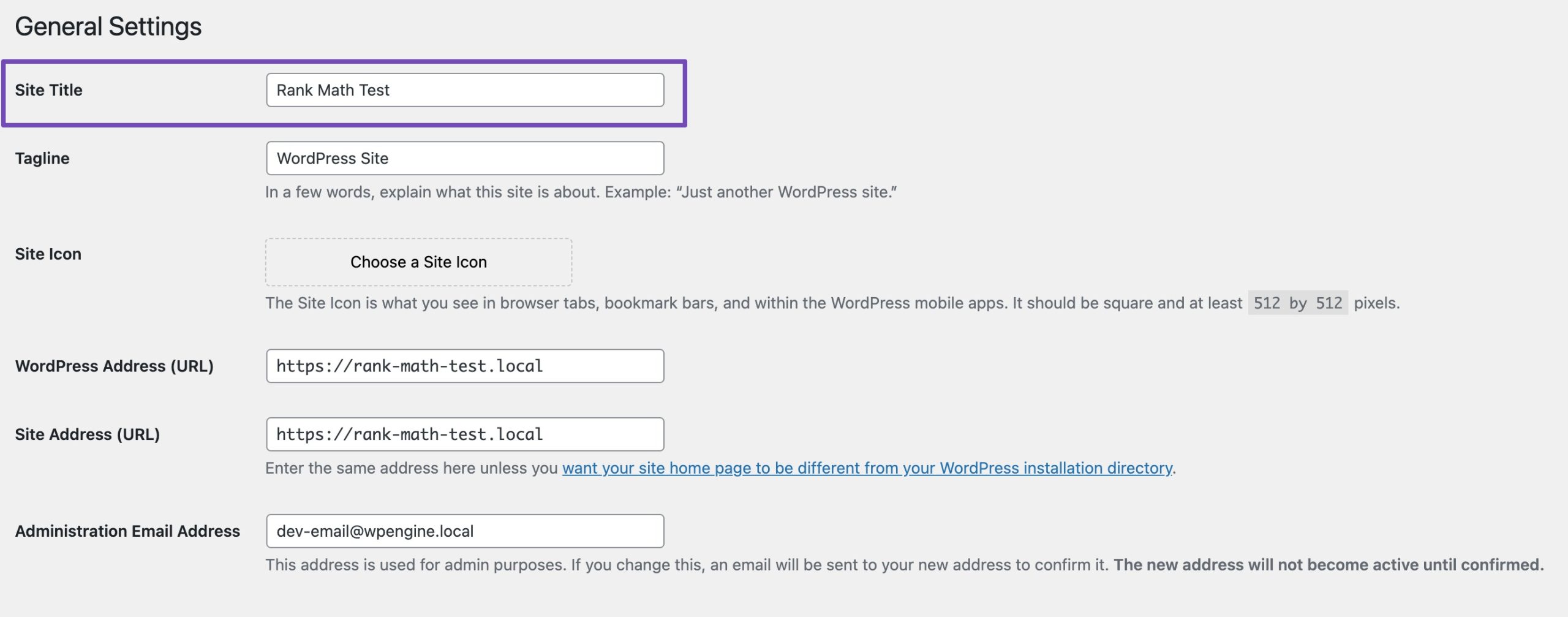
Task: Click the bold email confirmation warning
Action: 1328,565
